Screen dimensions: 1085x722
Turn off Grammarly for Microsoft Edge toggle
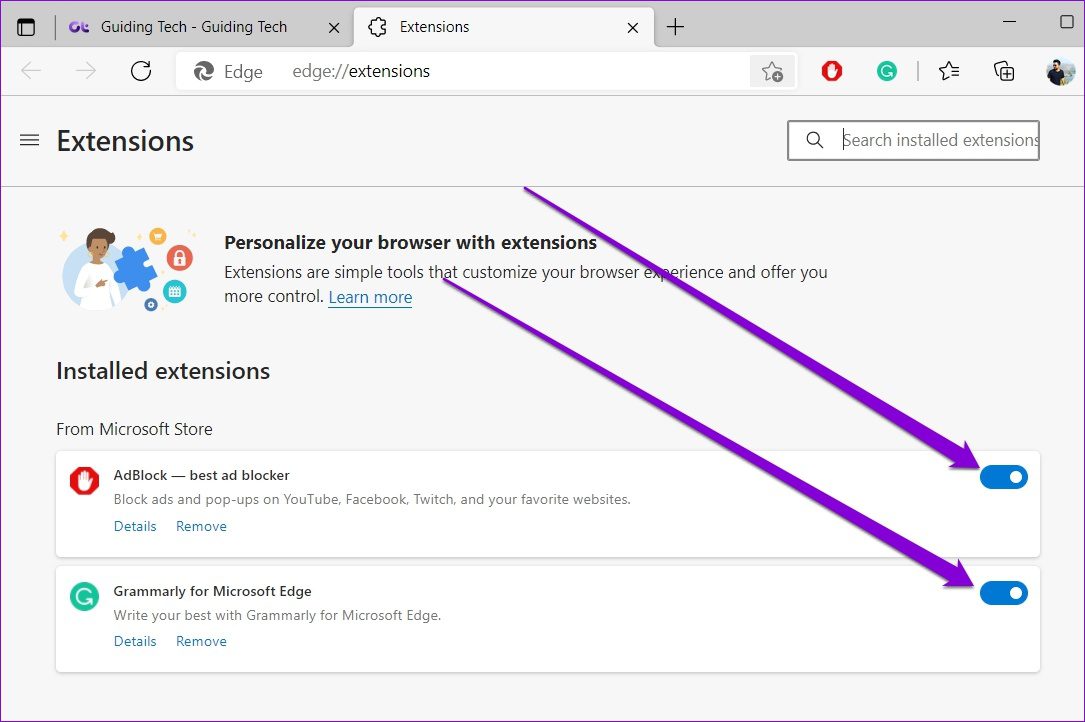1003,594
